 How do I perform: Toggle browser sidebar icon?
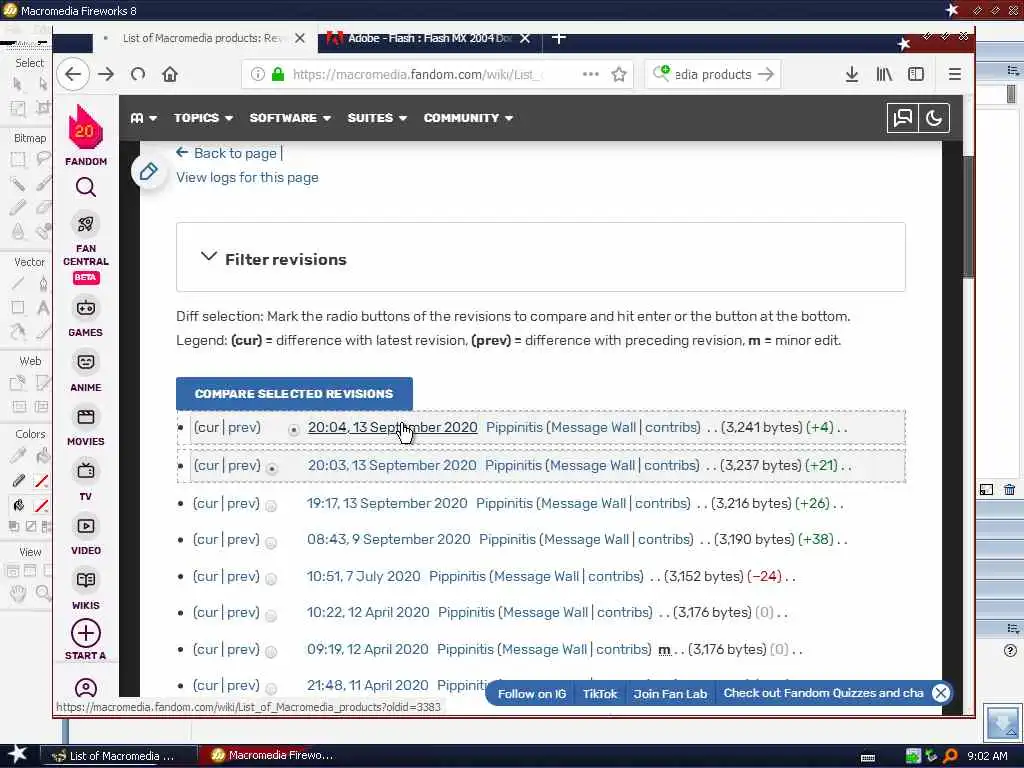[916, 74]
